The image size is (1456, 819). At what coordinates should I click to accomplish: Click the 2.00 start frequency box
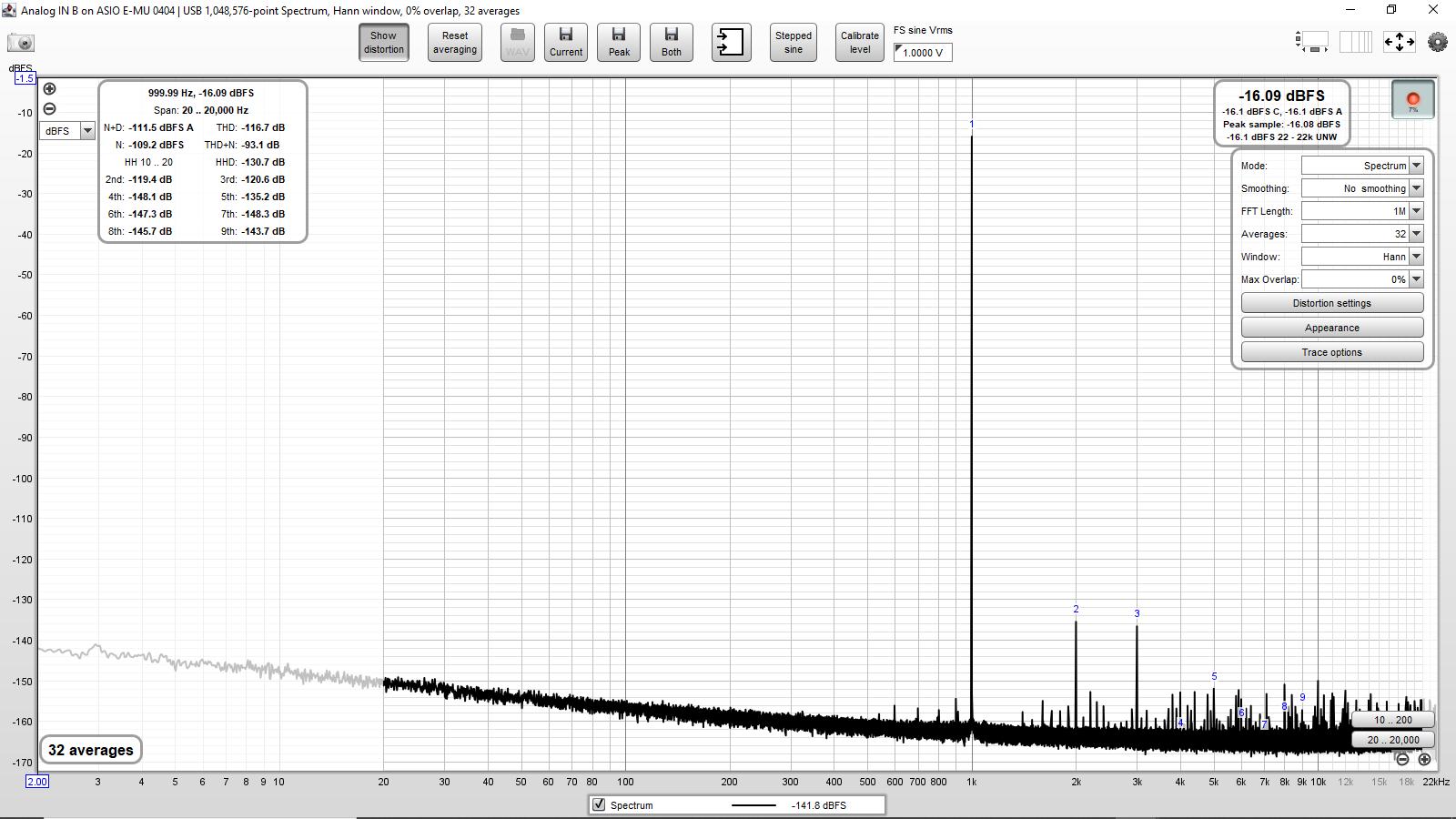(x=37, y=782)
